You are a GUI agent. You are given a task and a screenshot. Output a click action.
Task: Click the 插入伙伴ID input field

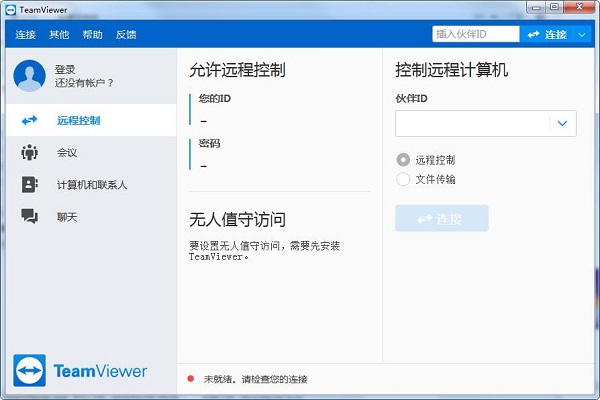coord(475,34)
